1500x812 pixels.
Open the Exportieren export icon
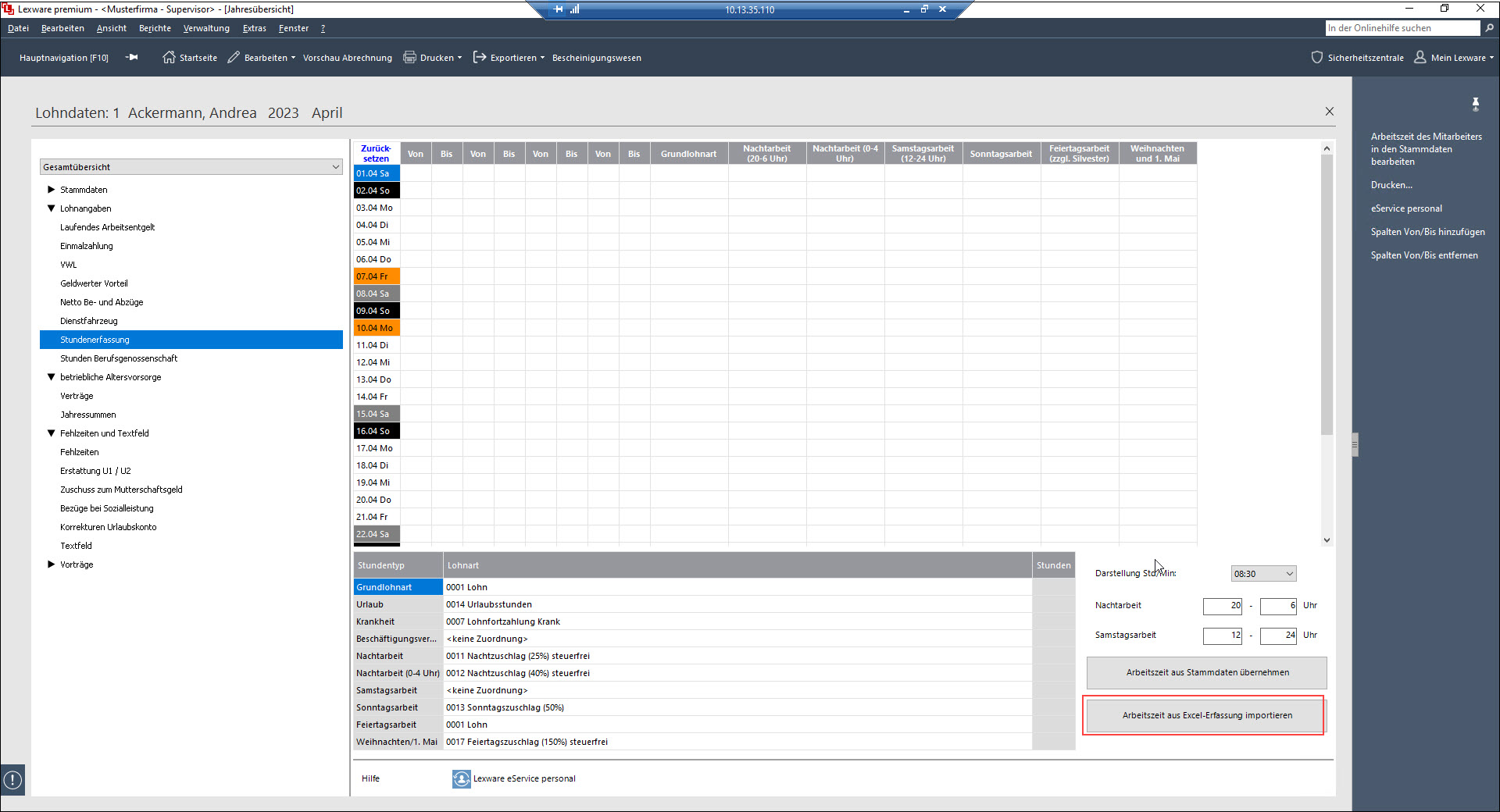point(480,57)
